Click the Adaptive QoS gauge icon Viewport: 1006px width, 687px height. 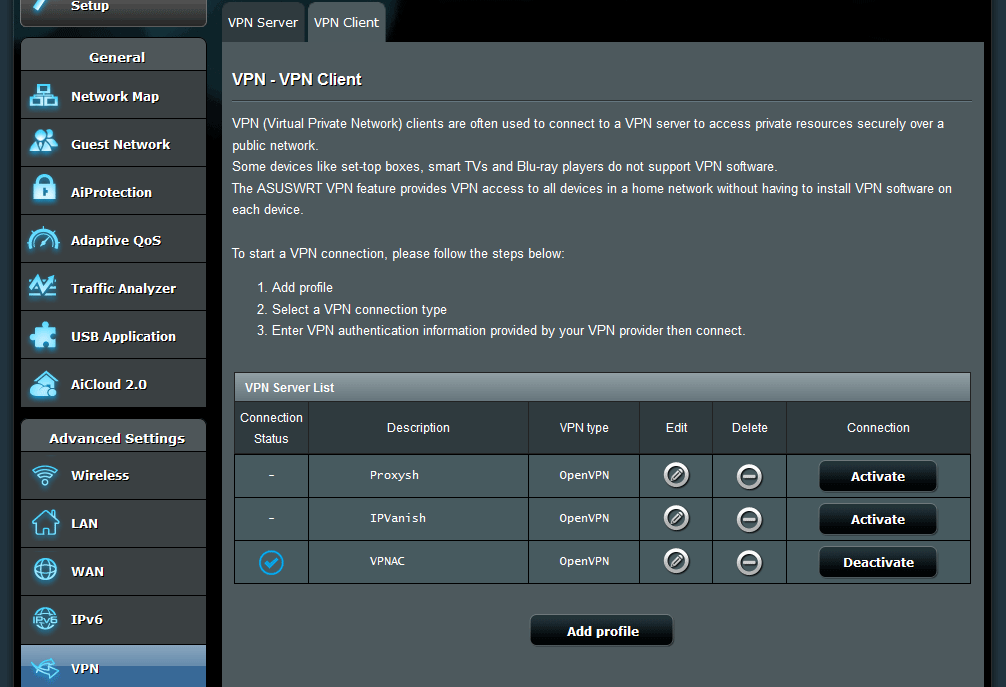click(44, 239)
